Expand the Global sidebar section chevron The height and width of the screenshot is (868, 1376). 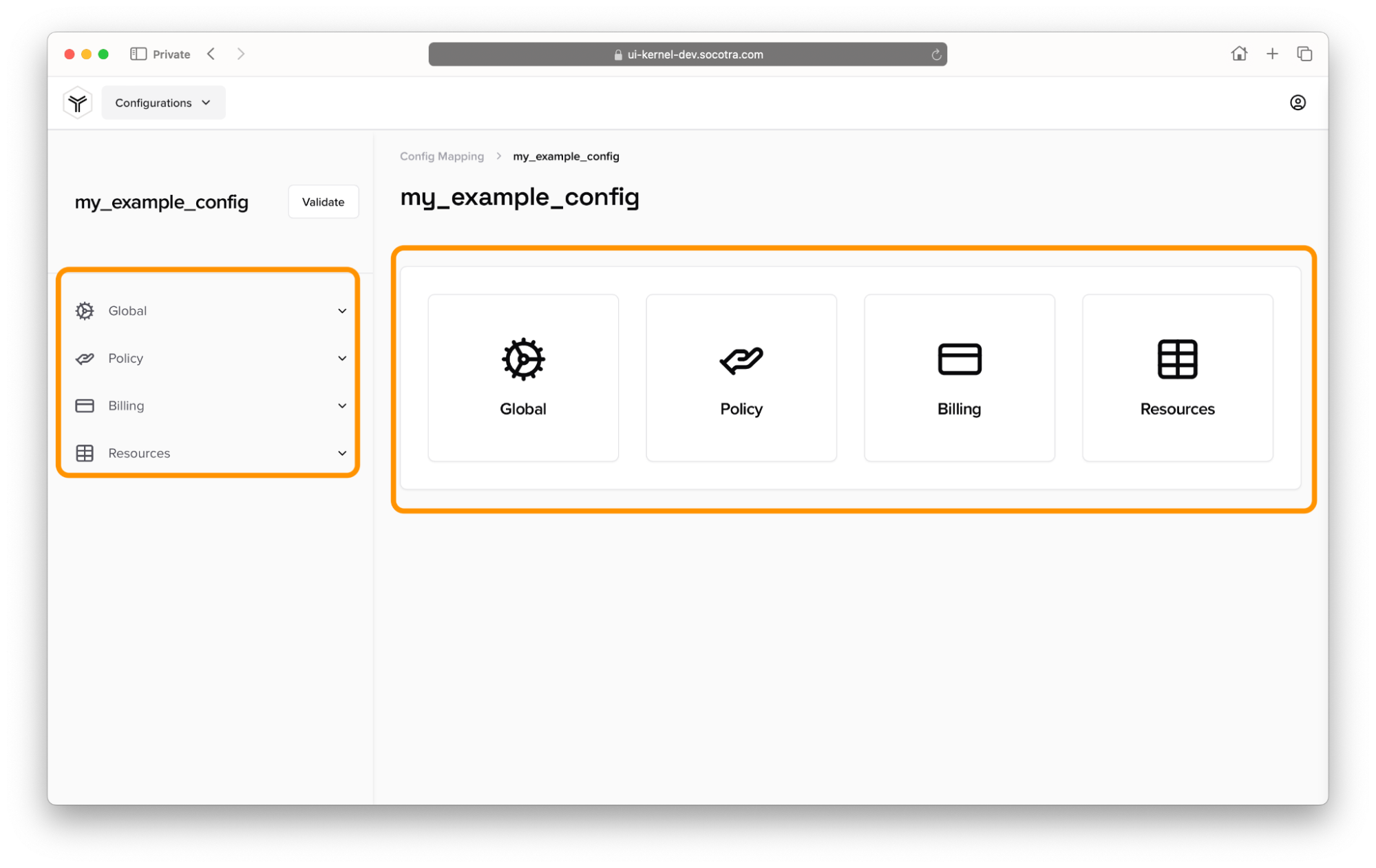pyautogui.click(x=342, y=311)
